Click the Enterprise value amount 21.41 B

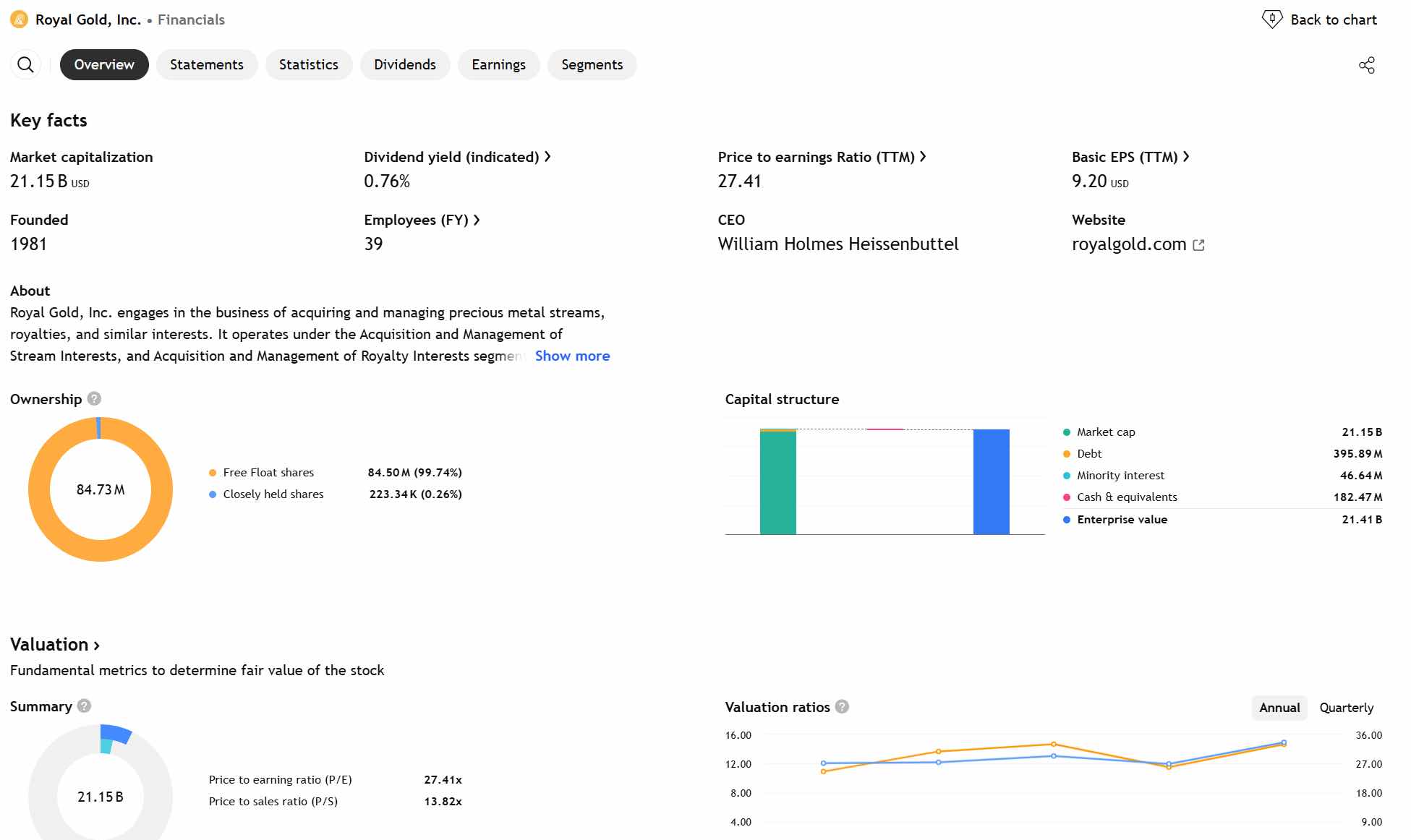[1362, 520]
